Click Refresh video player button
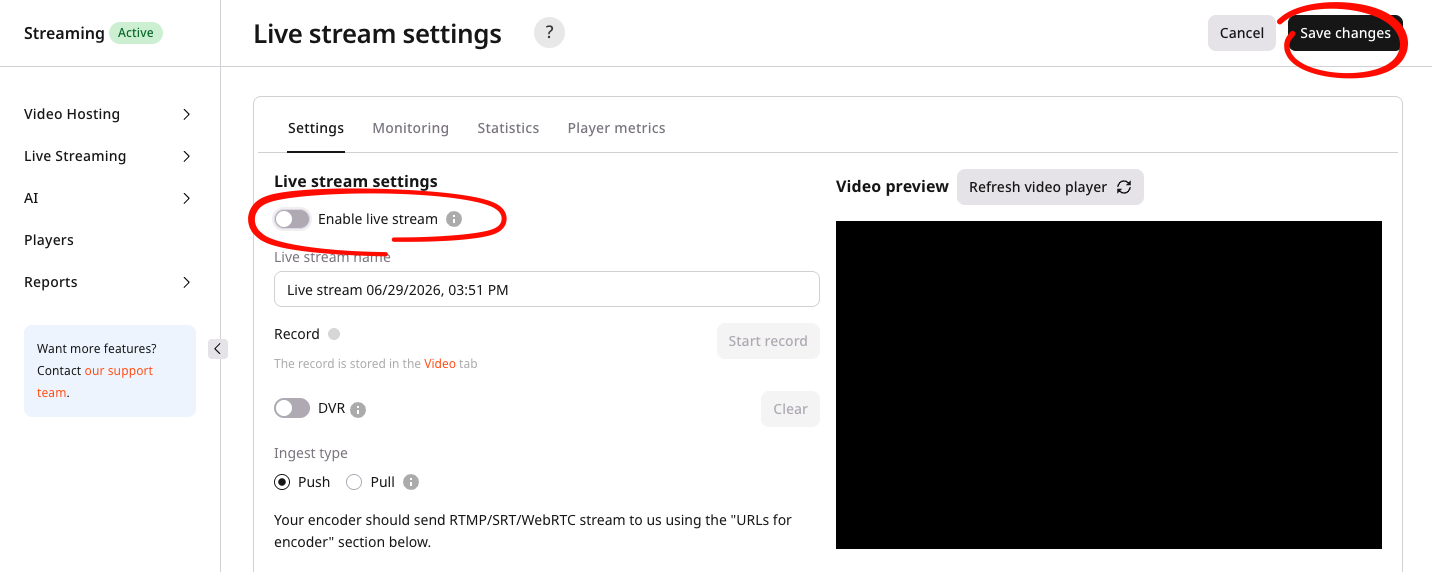 1050,187
